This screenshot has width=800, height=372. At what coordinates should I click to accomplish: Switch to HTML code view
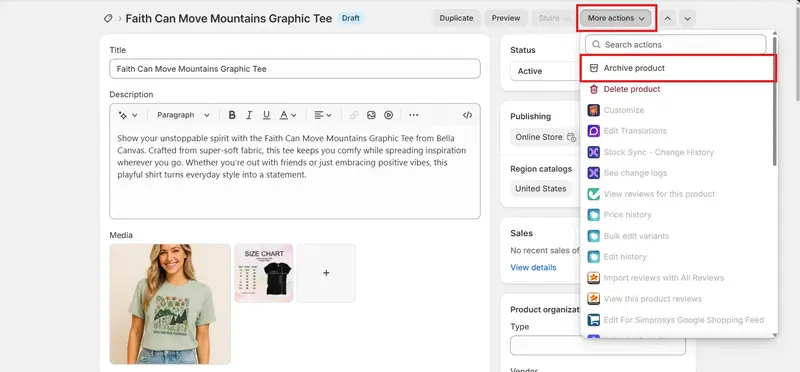coord(467,115)
